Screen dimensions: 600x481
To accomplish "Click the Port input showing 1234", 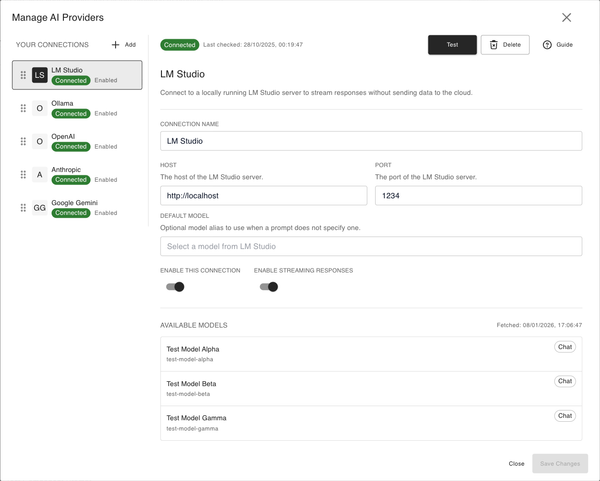I will [479, 196].
